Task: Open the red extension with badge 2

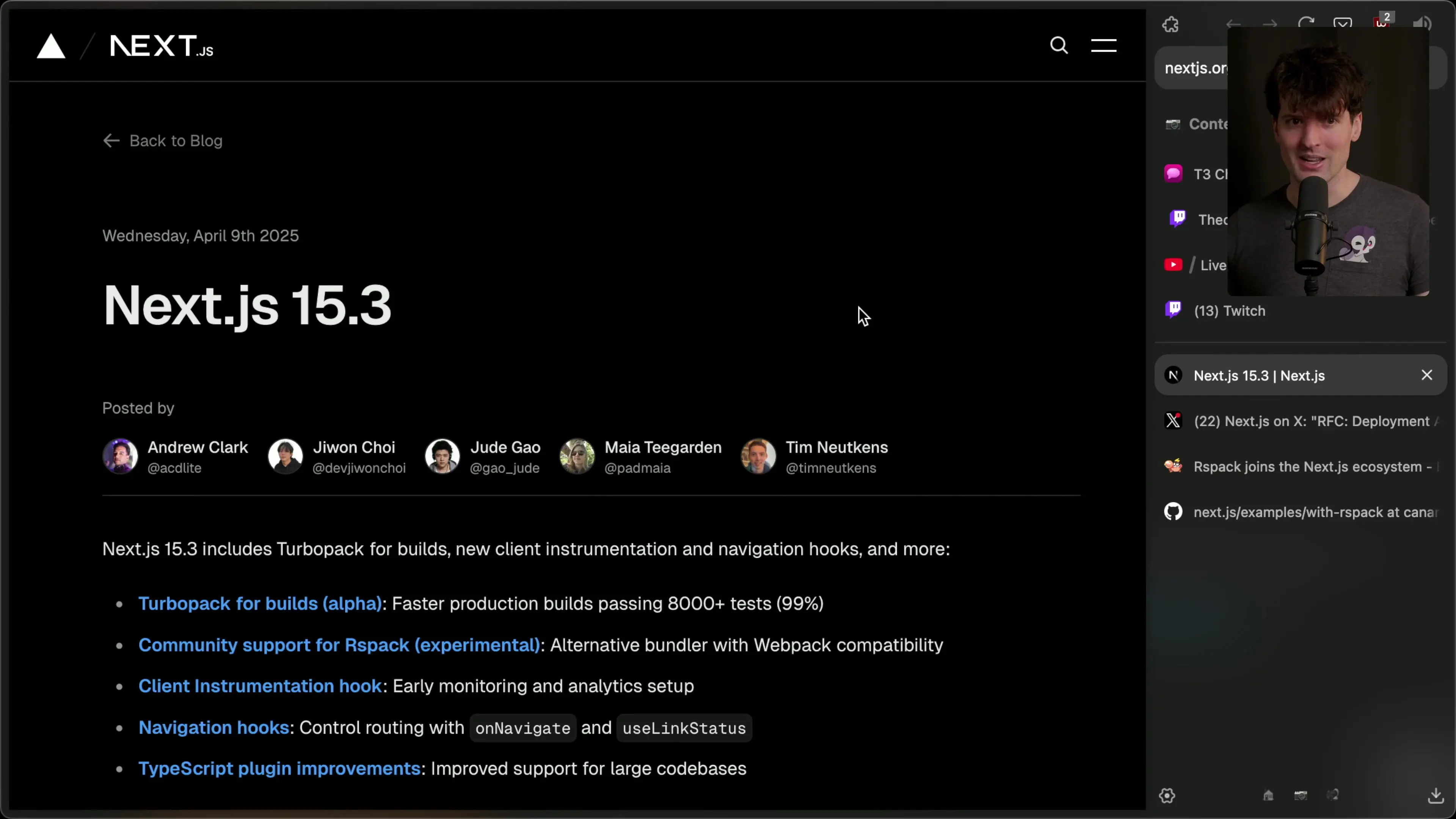Action: pyautogui.click(x=1382, y=22)
